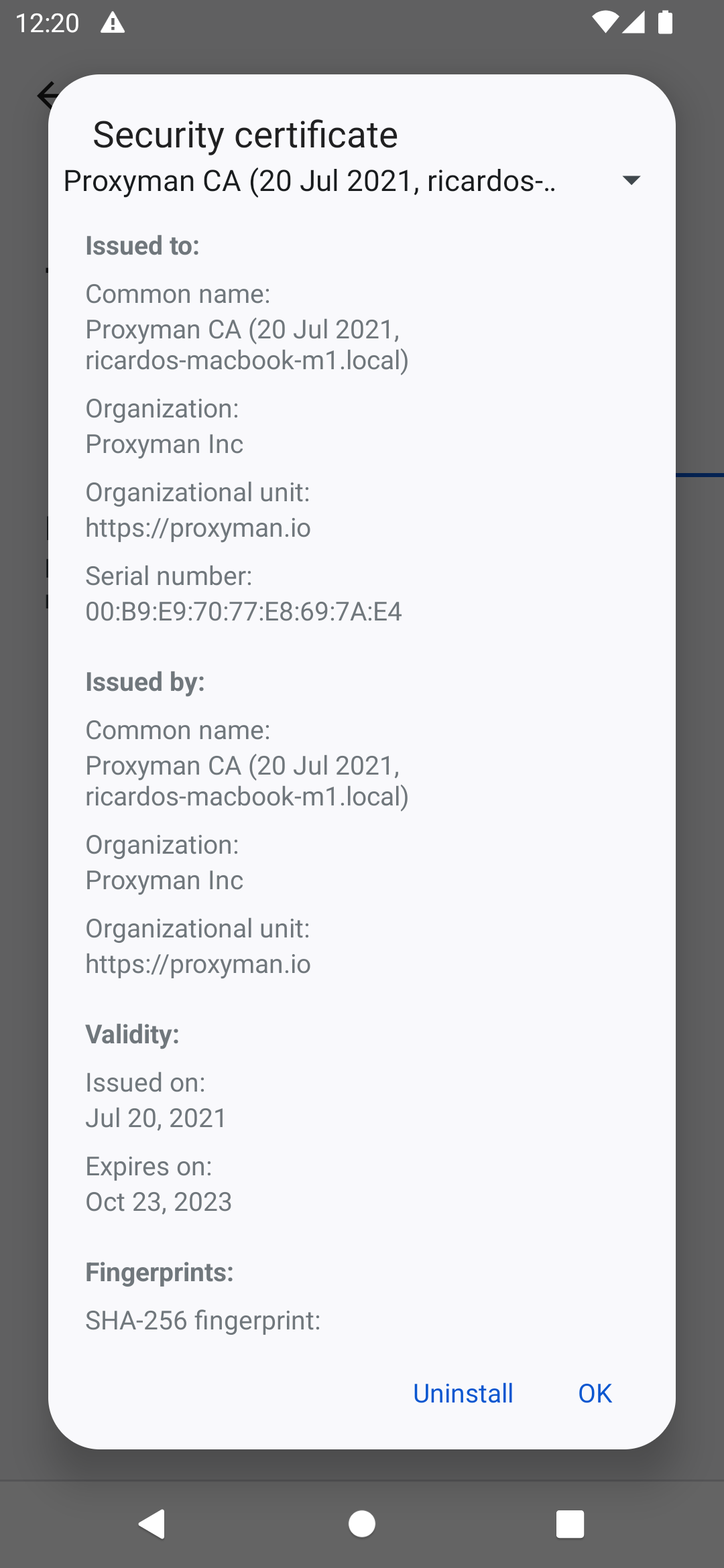Select the Security certificate dialog title

point(244,134)
